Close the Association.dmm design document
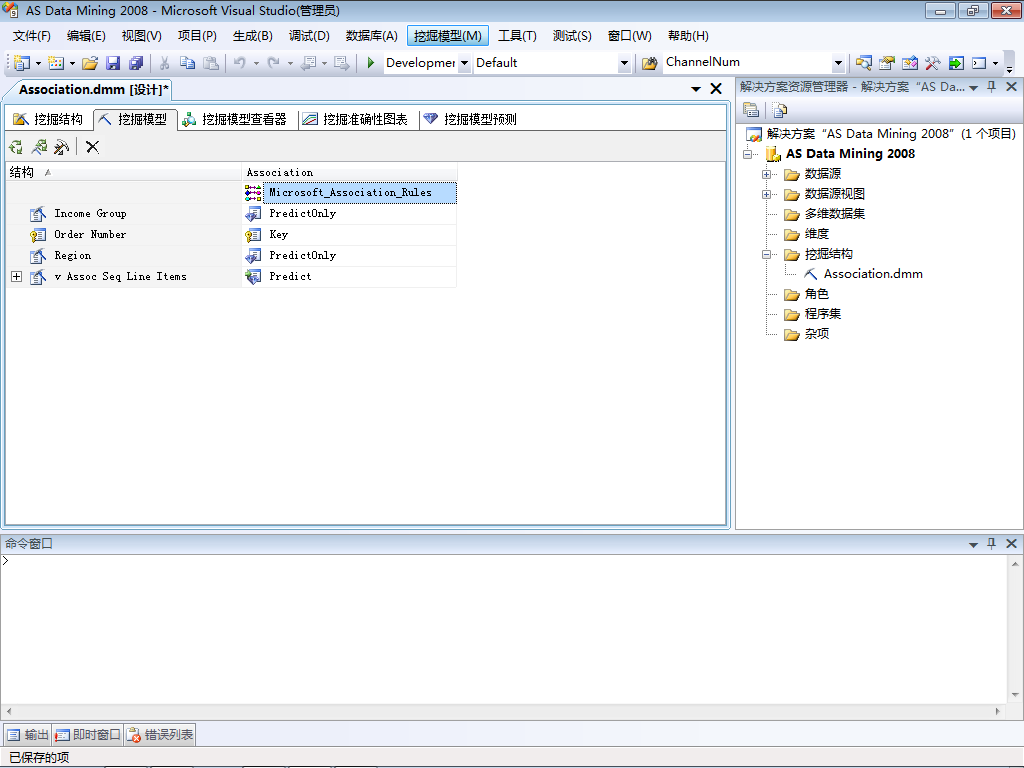 (x=716, y=89)
